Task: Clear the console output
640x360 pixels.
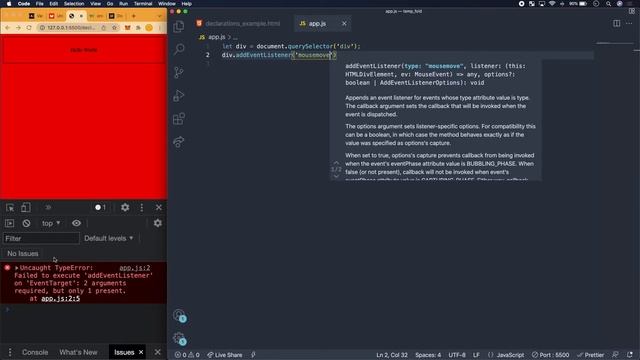Action: [27, 223]
